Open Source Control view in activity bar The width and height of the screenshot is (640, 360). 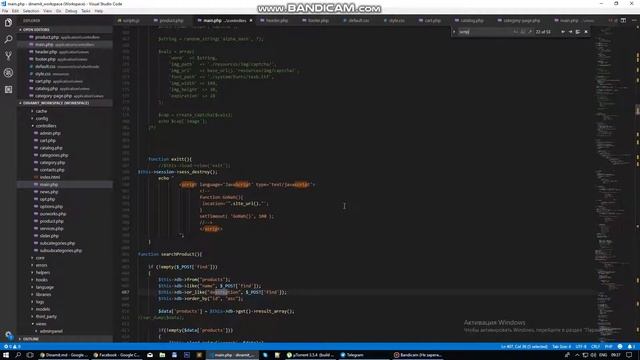[x=8, y=56]
